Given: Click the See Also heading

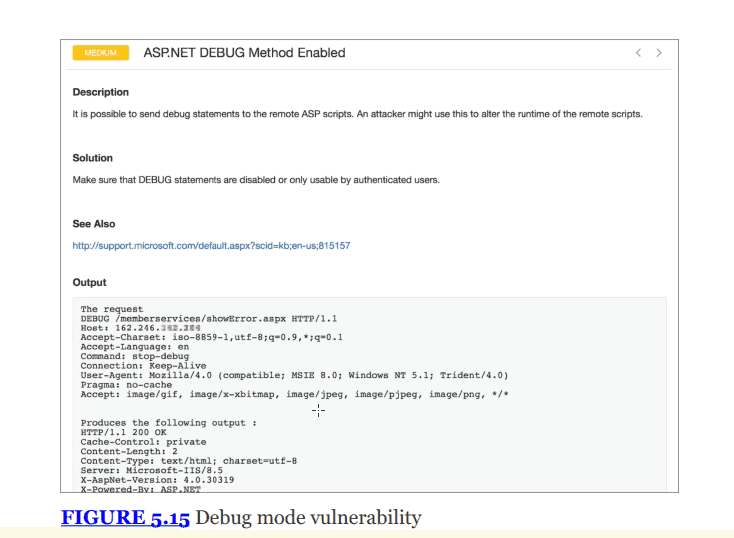Looking at the screenshot, I should tap(94, 224).
